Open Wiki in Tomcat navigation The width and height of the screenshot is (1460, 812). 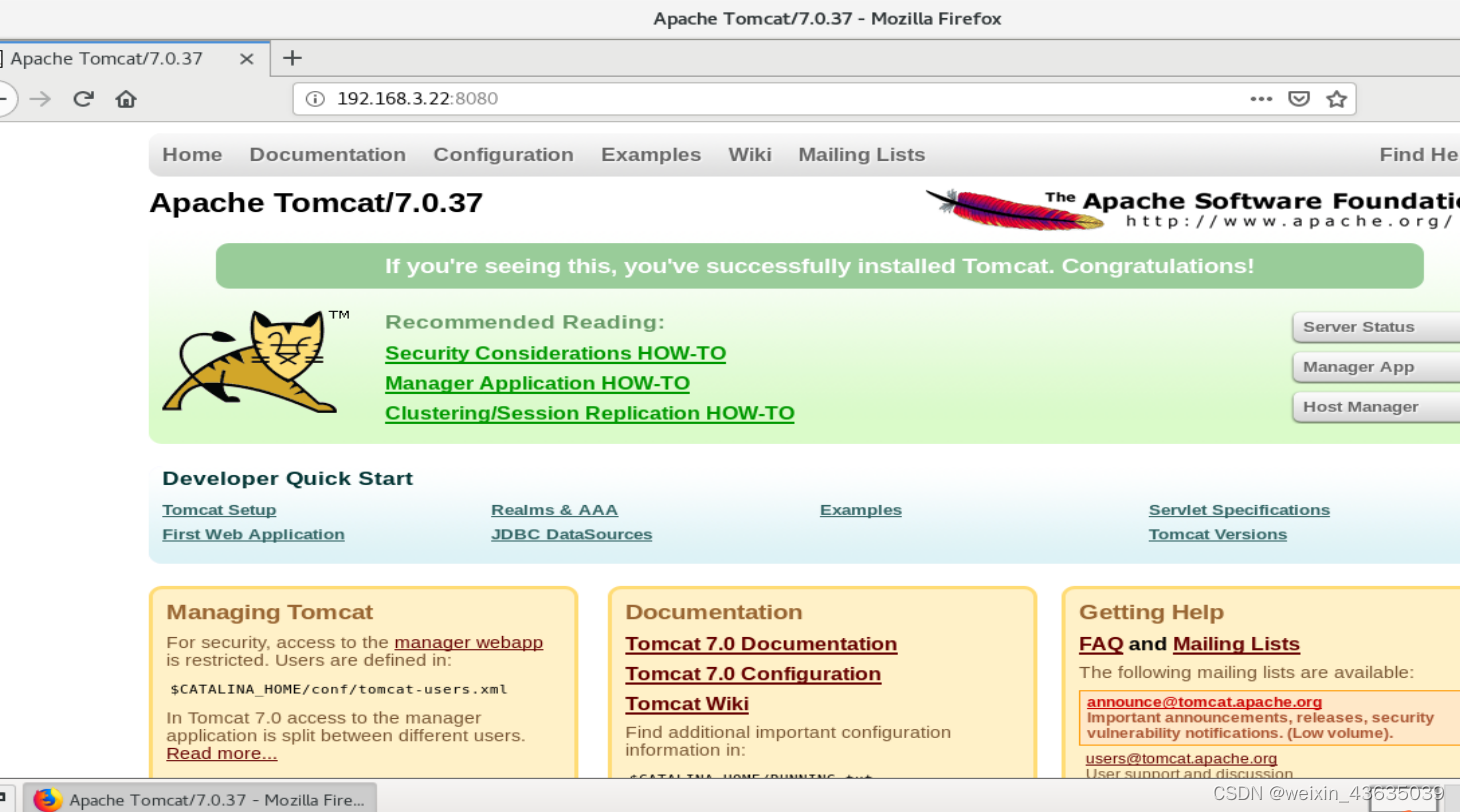click(750, 155)
